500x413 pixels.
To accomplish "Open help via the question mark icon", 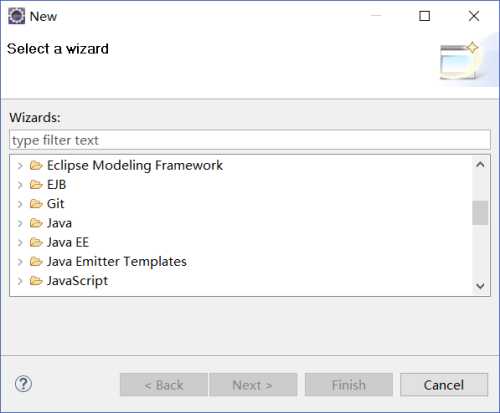I will point(23,384).
